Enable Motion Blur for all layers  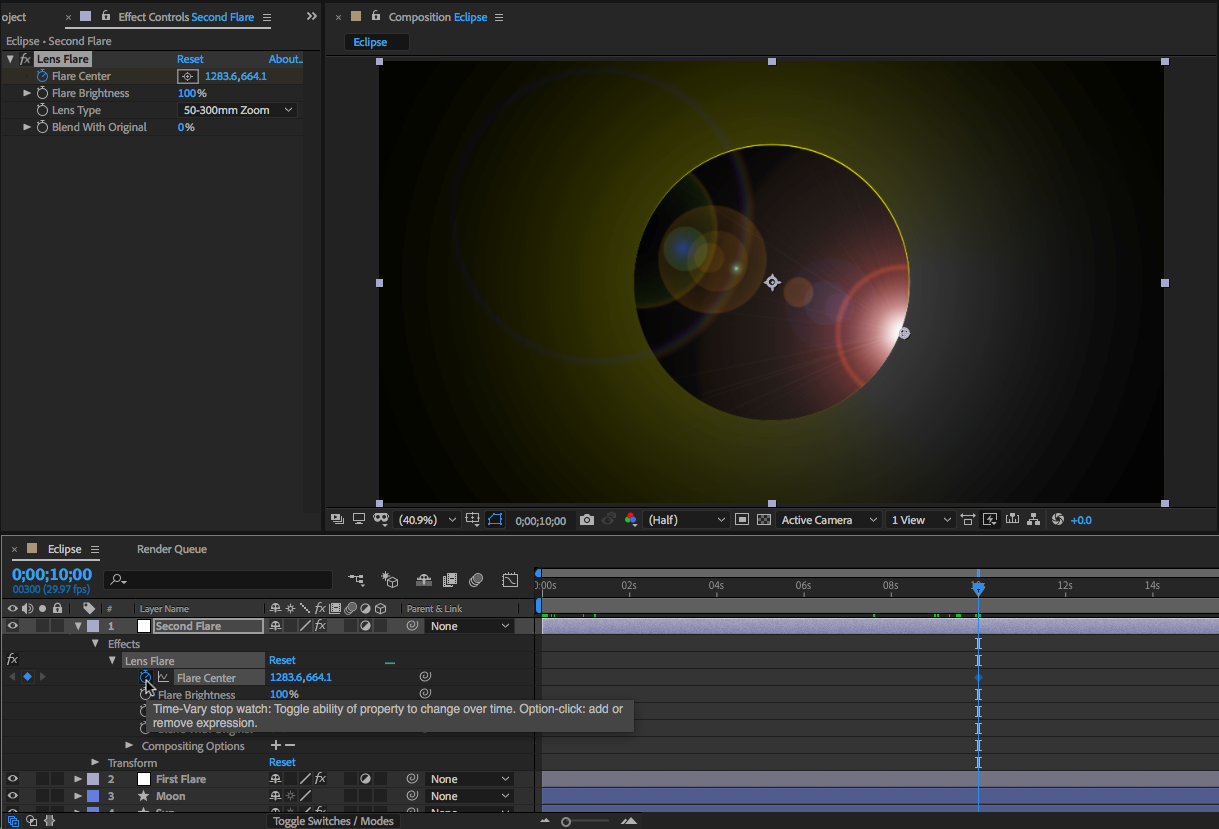[x=476, y=580]
